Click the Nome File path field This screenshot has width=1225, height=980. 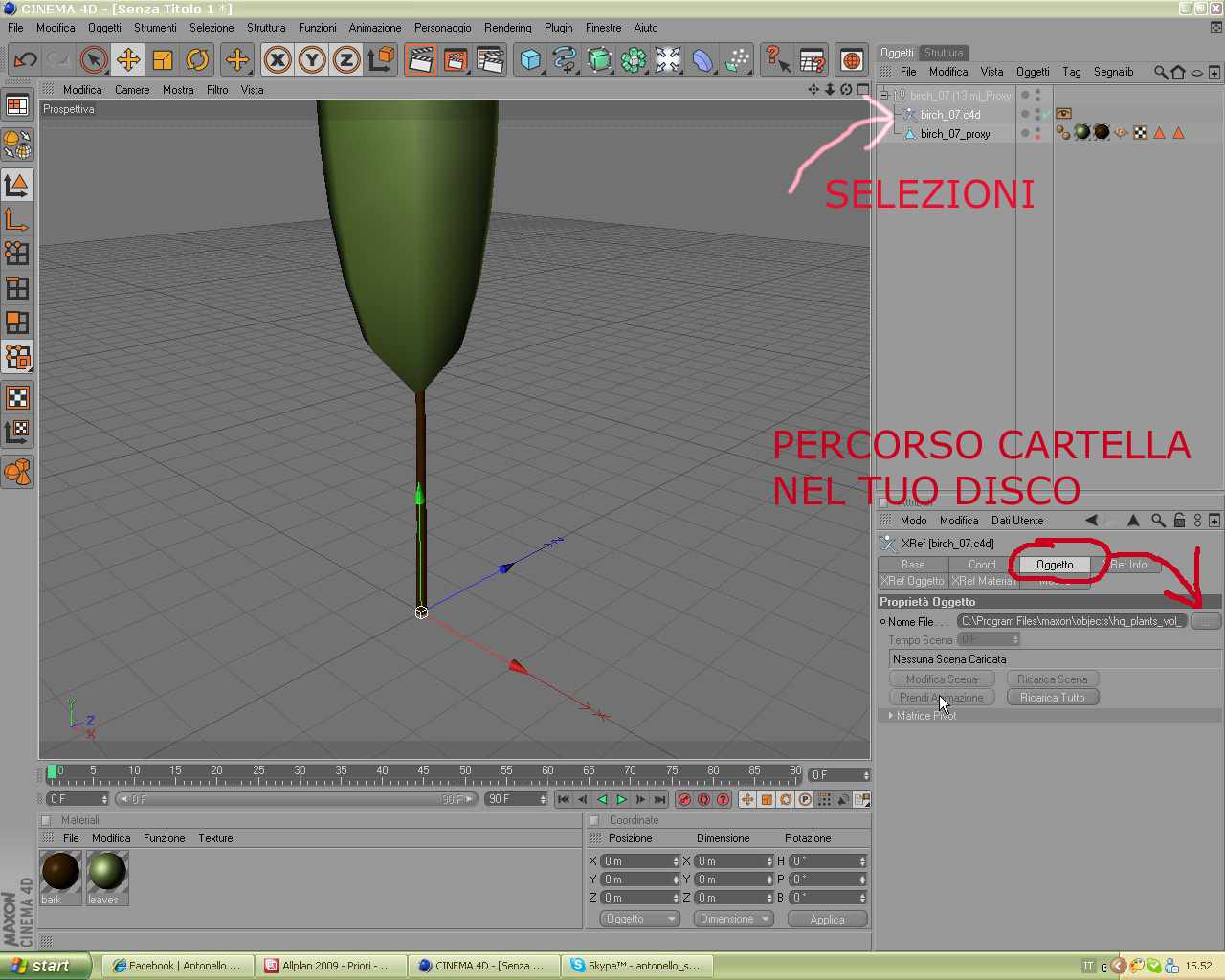(x=1072, y=621)
